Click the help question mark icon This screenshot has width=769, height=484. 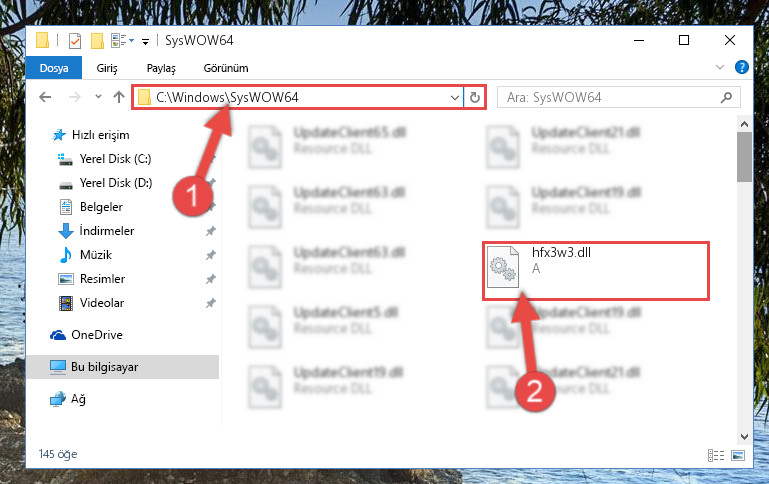point(742,67)
